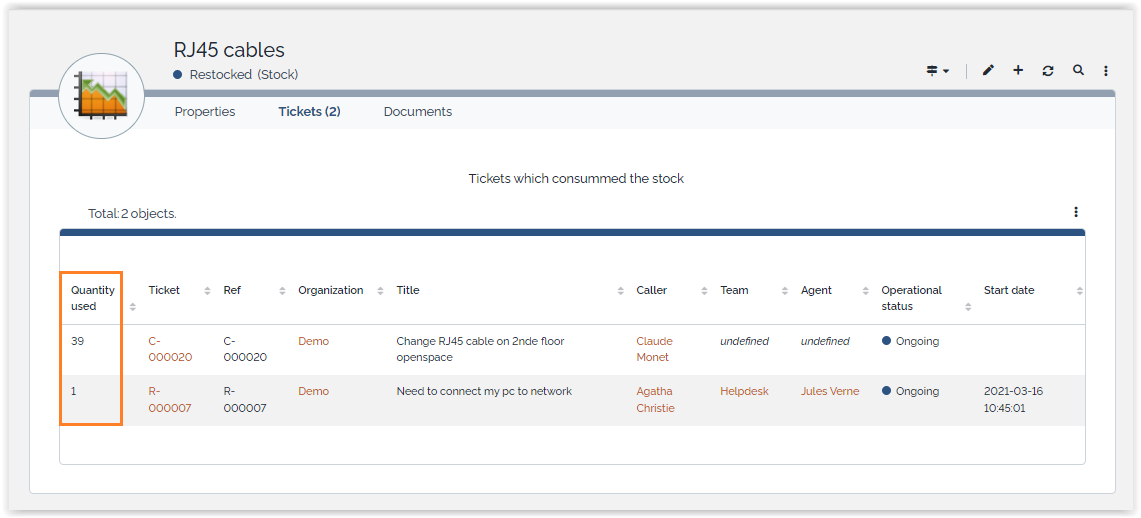Viewport: 1141px width, 518px height.
Task: Switch to the Properties tab
Action: coord(205,112)
